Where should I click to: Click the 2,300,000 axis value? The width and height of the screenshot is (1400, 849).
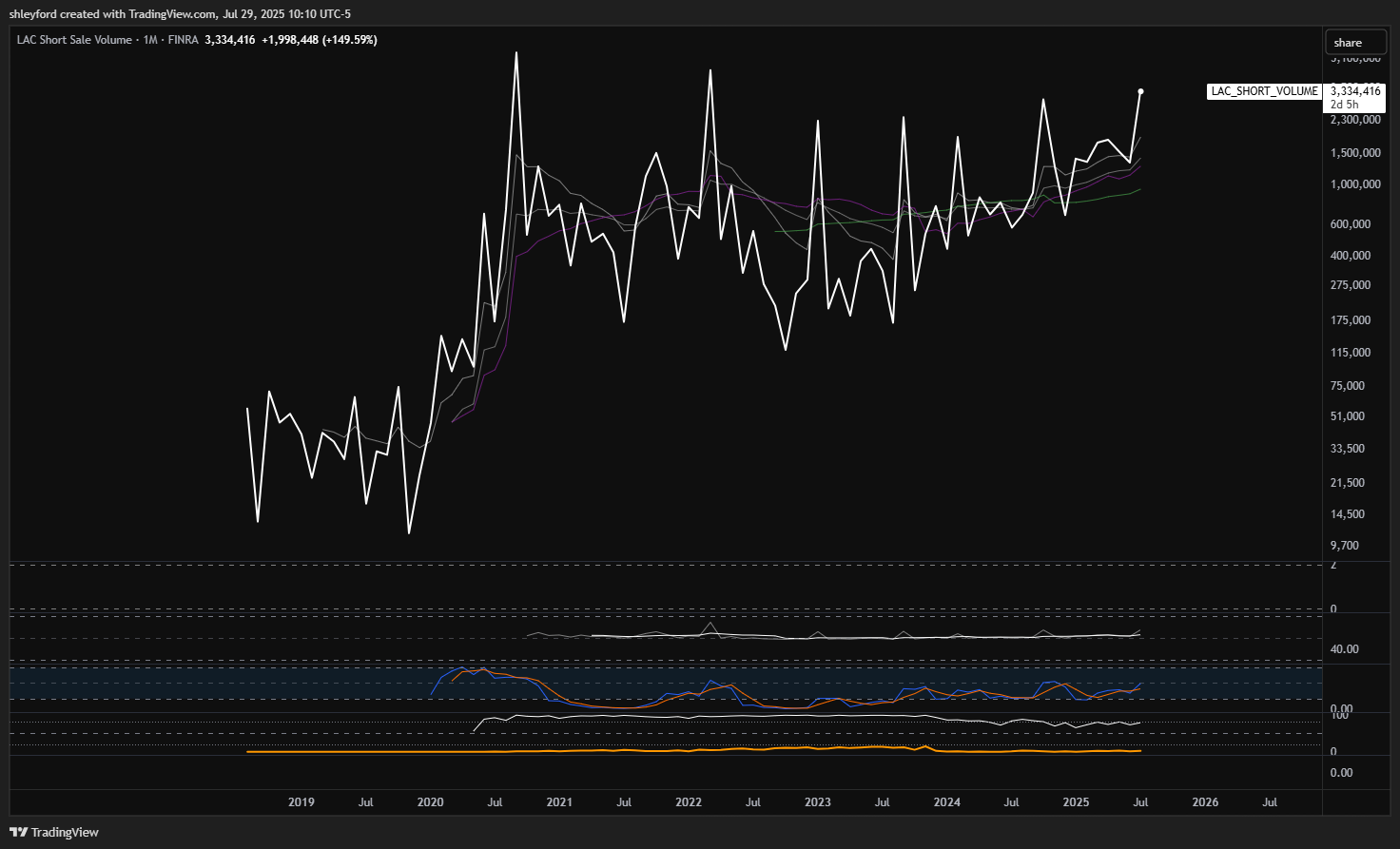[1355, 120]
